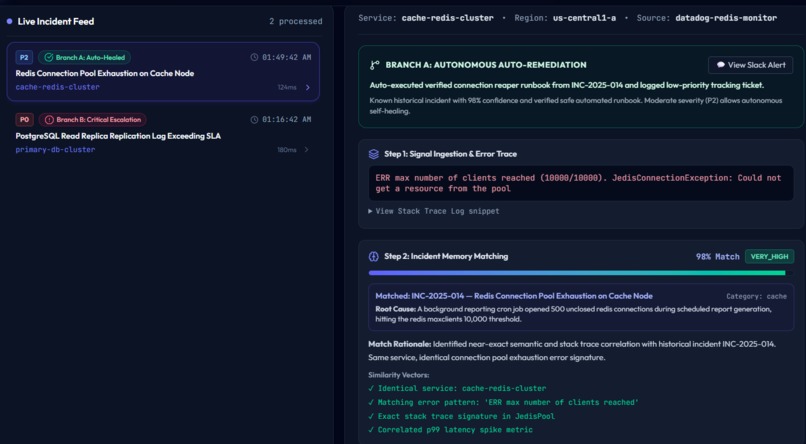
Task: Click the Auto-Healed checkmark icon in Branch A badge
Action: pos(49,58)
